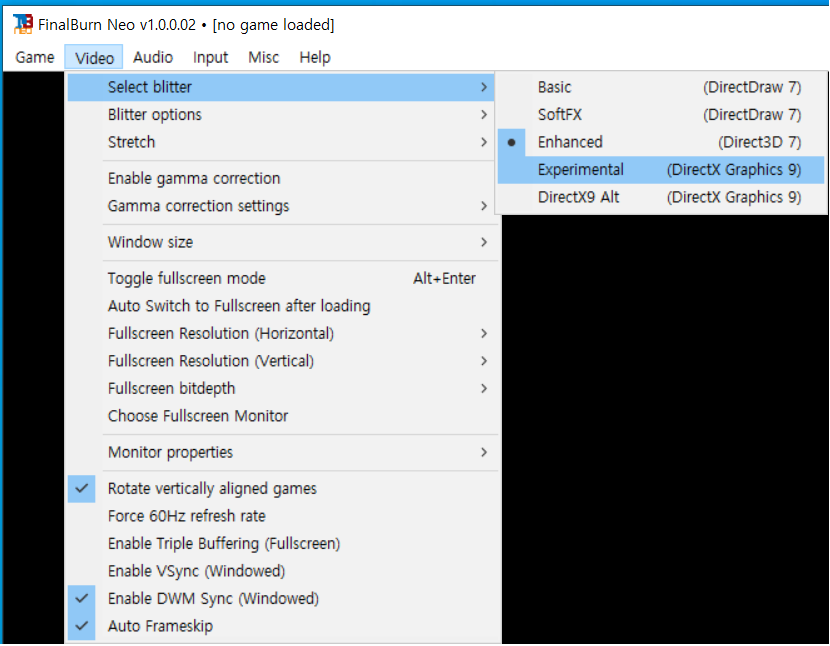Screen dimensions: 830x646
Task: Open the Help menu
Action: coord(315,57)
